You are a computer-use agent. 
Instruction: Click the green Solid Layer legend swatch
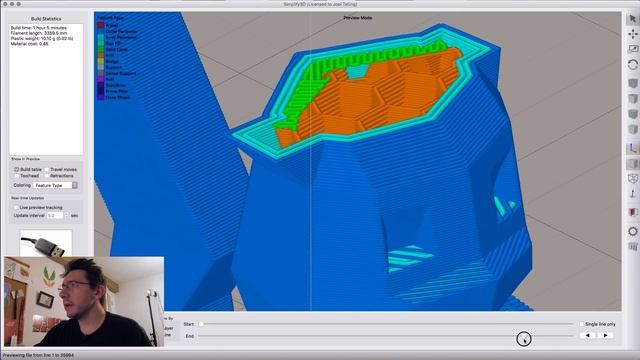point(100,49)
